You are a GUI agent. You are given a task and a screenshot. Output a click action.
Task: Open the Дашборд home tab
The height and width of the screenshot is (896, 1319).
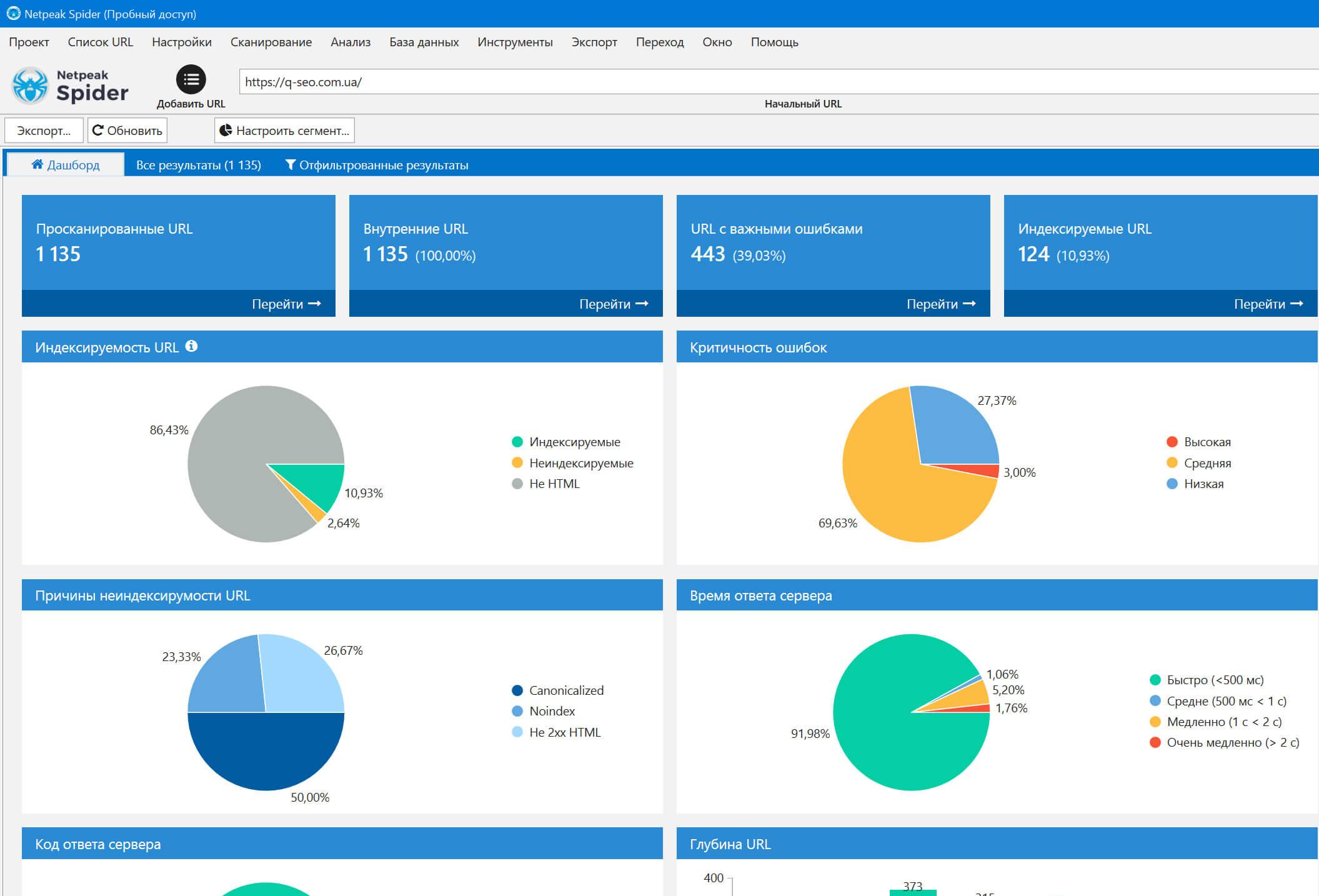point(65,165)
